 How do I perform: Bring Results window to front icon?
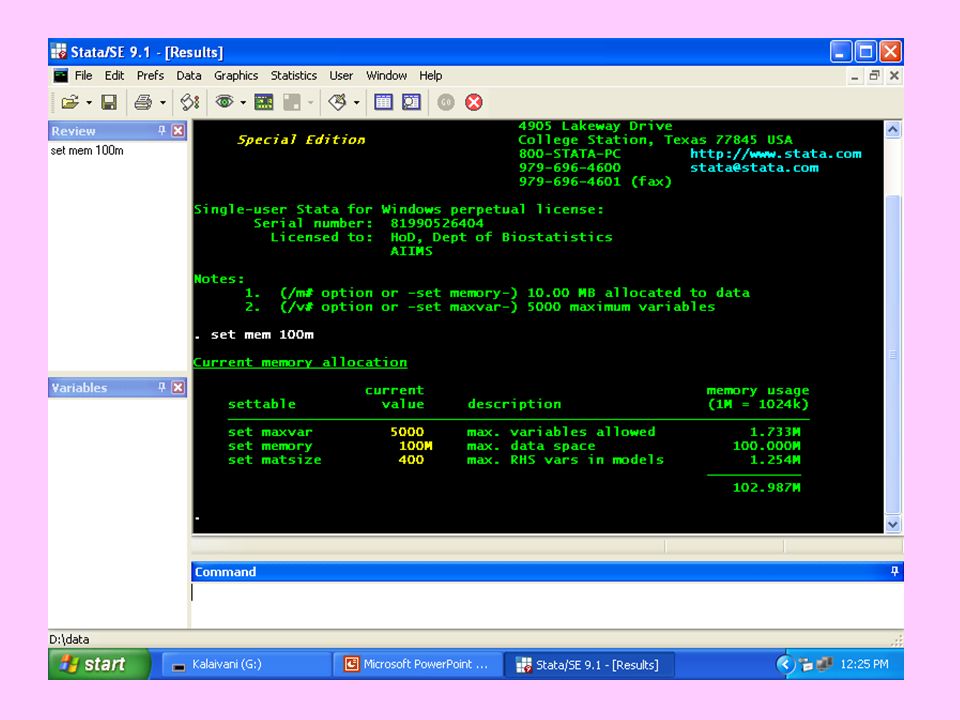[x=264, y=102]
